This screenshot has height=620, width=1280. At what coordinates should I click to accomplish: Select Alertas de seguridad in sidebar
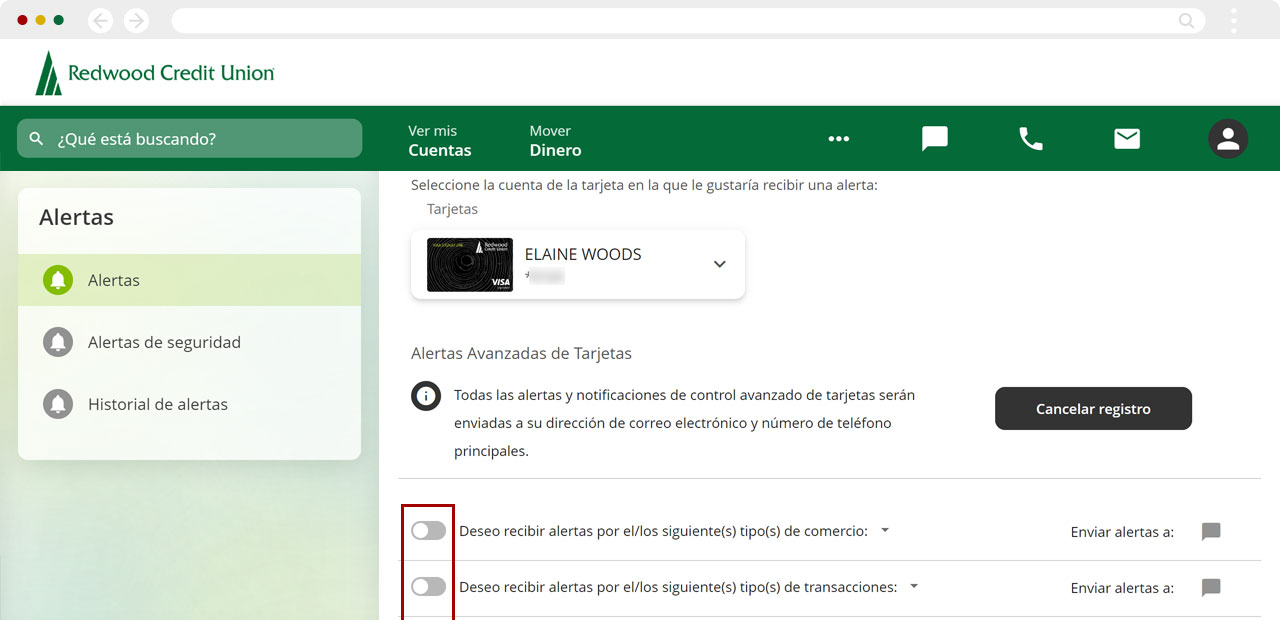[x=164, y=342]
